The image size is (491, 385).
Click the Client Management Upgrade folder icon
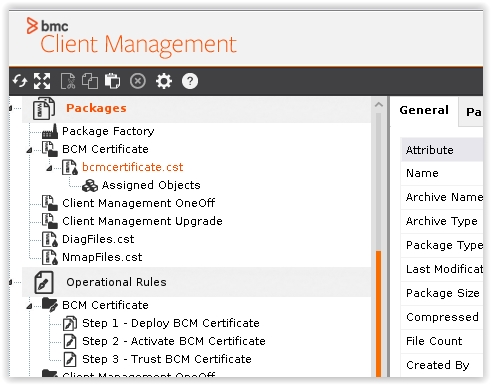(x=50, y=221)
